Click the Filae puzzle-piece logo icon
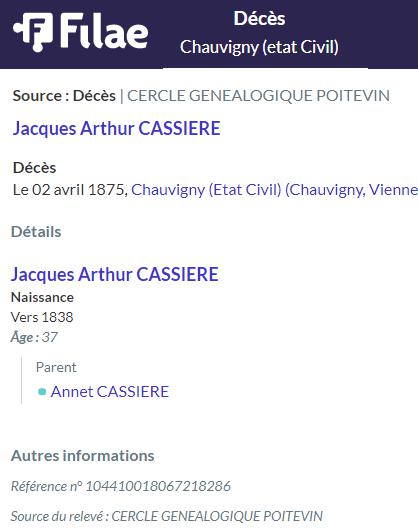Image resolution: width=418 pixels, height=530 pixels. click(x=33, y=31)
